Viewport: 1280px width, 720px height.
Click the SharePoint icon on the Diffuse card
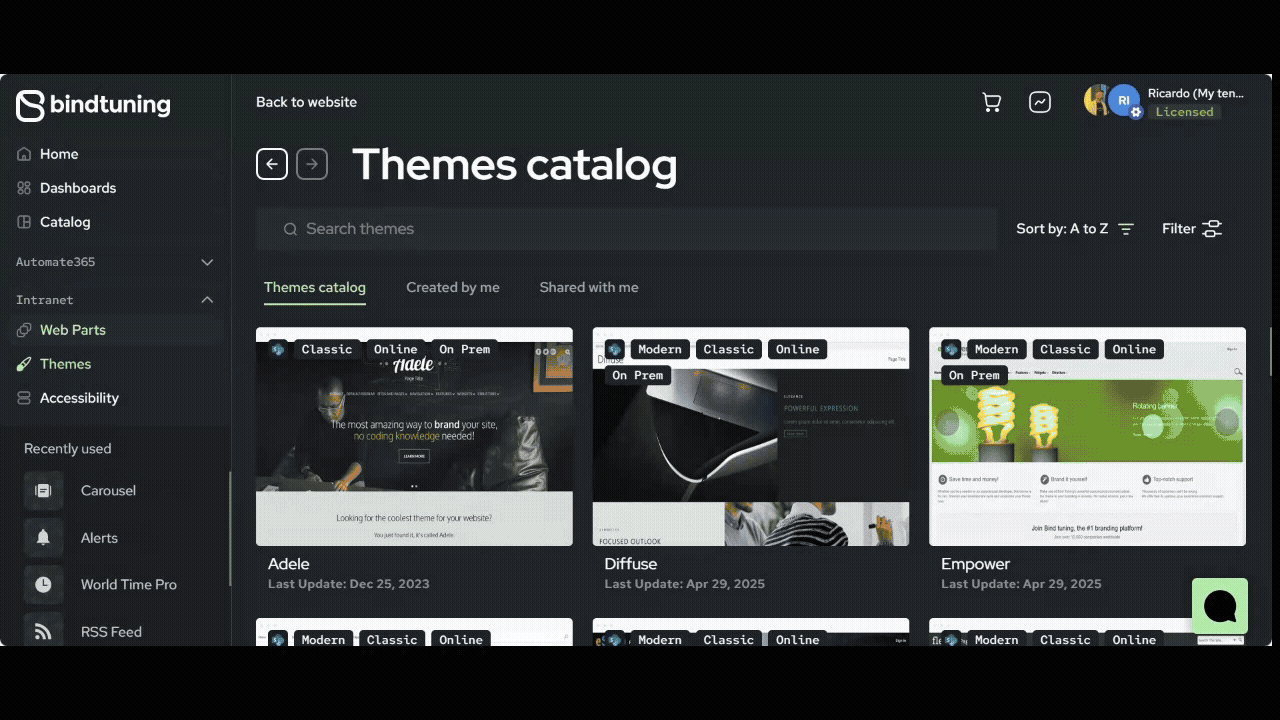pyautogui.click(x=614, y=349)
